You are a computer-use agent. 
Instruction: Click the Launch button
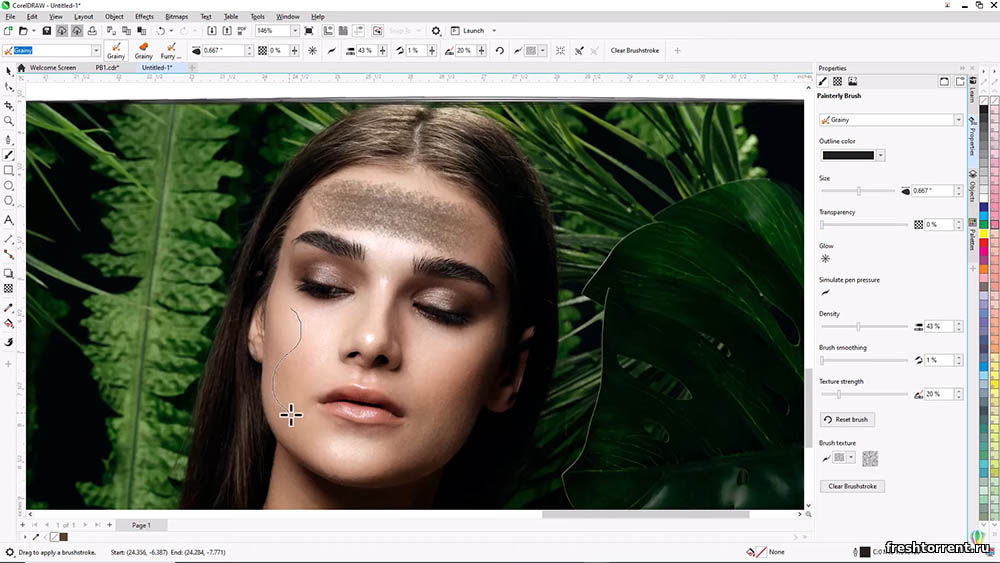pyautogui.click(x=467, y=31)
